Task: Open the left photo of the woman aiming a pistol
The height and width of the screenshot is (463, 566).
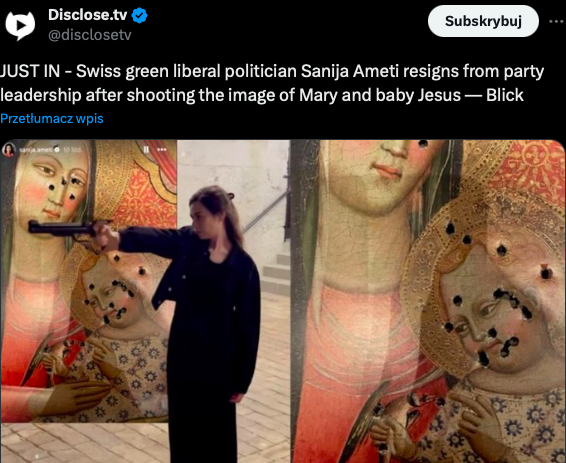Action: [x=145, y=301]
